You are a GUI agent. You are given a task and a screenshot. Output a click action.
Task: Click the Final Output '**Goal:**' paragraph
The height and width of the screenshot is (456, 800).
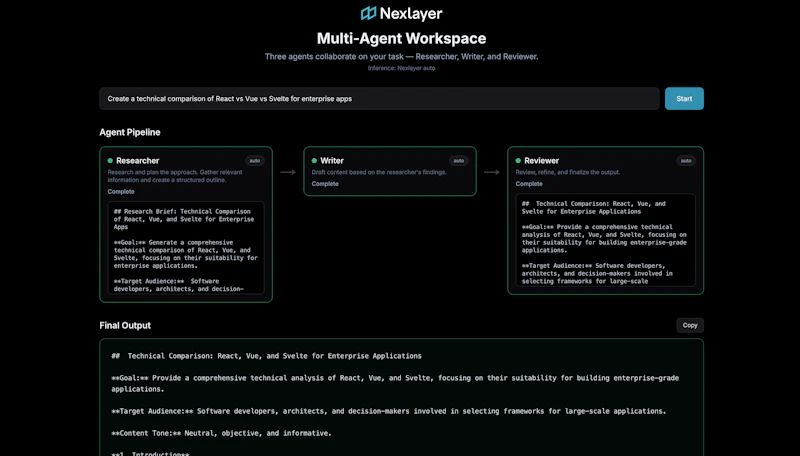[395, 384]
